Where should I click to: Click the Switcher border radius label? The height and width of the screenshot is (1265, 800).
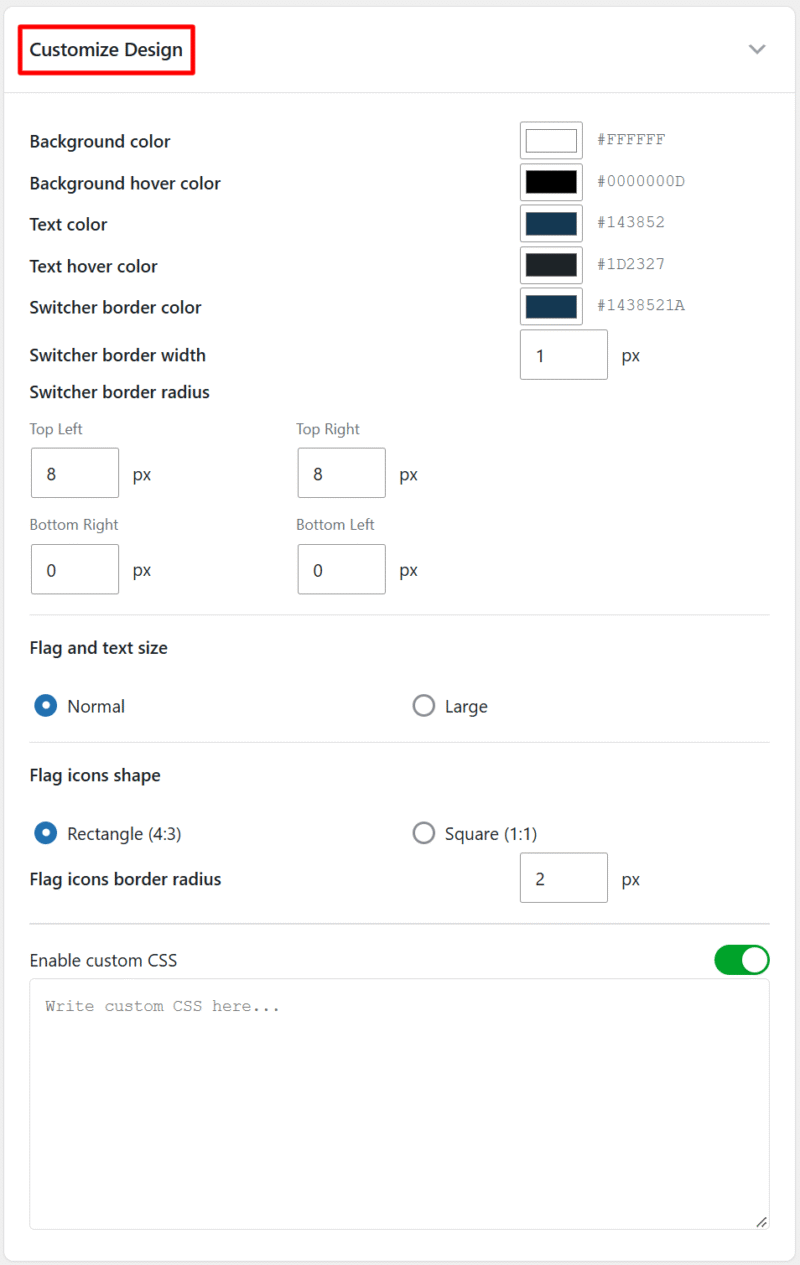120,392
